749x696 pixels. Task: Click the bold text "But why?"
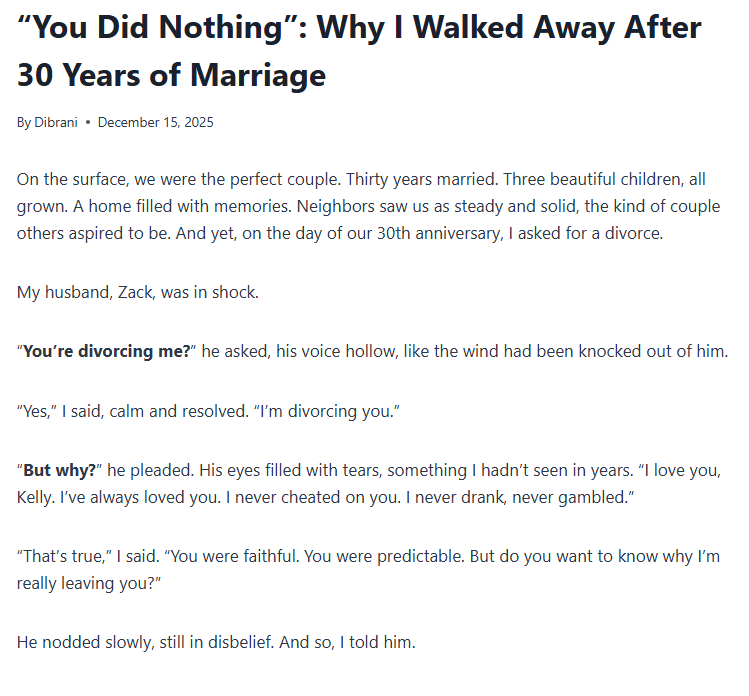point(60,470)
